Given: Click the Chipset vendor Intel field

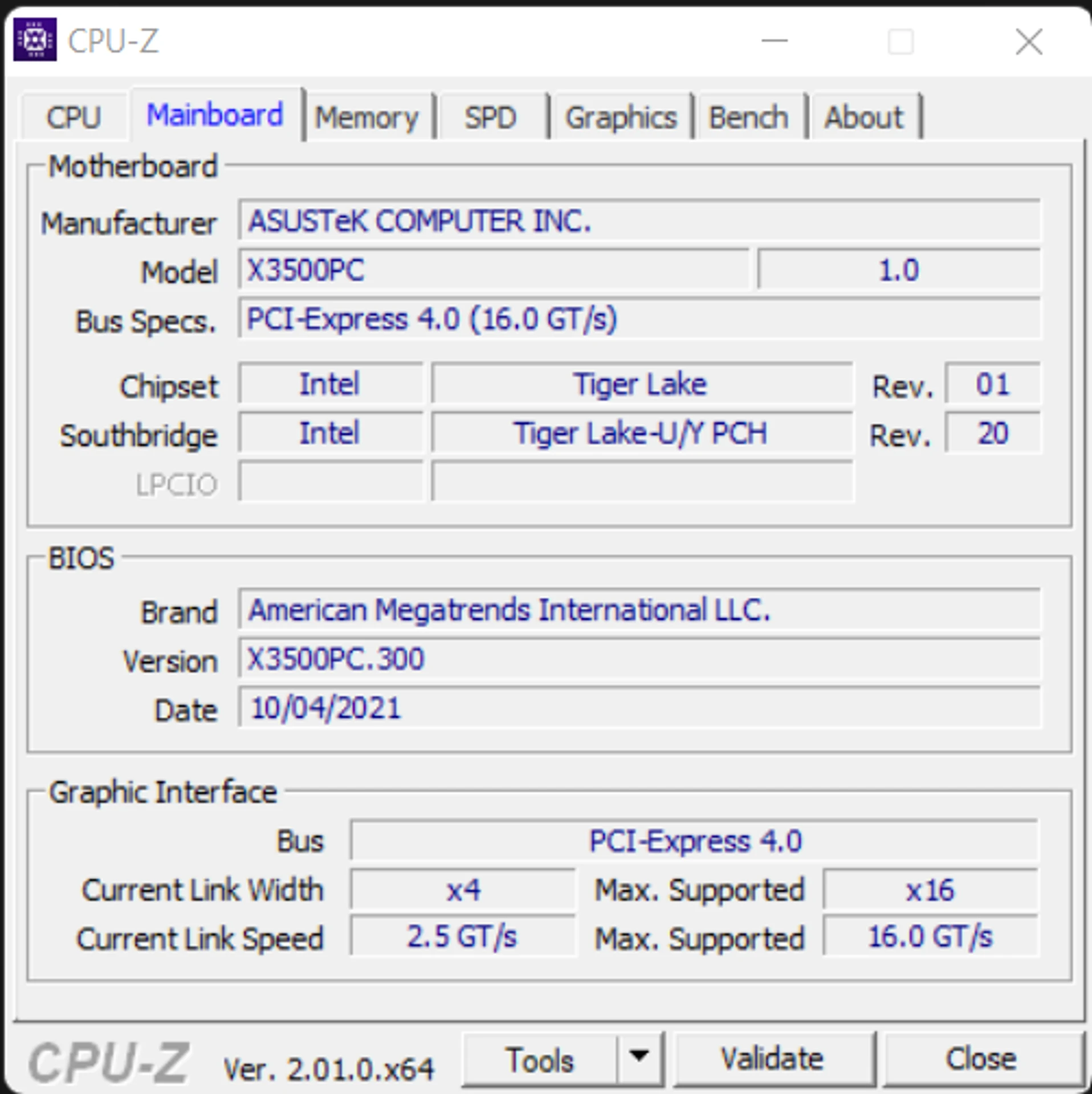Looking at the screenshot, I should click(x=331, y=383).
